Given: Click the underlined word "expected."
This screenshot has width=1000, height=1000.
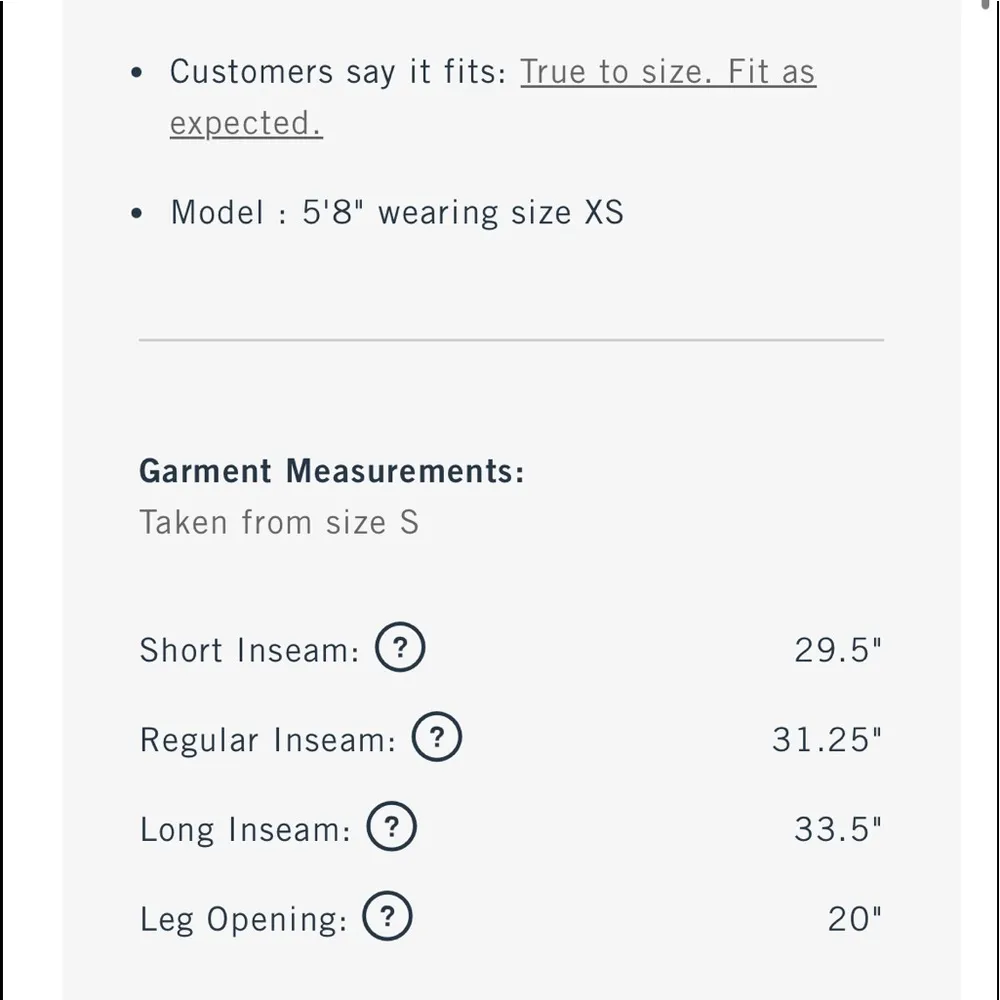Looking at the screenshot, I should point(246,123).
